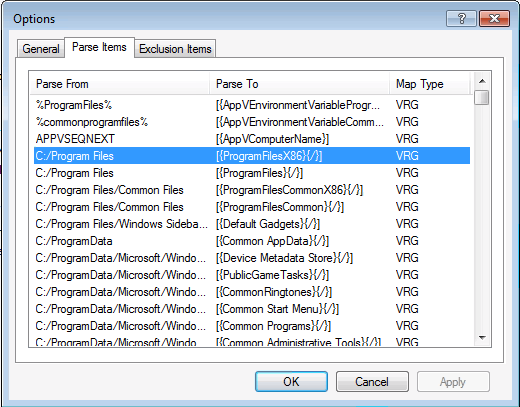The height and width of the screenshot is (407, 520).
Task: Click VRG in the C:/ProgramData row
Action: point(407,241)
